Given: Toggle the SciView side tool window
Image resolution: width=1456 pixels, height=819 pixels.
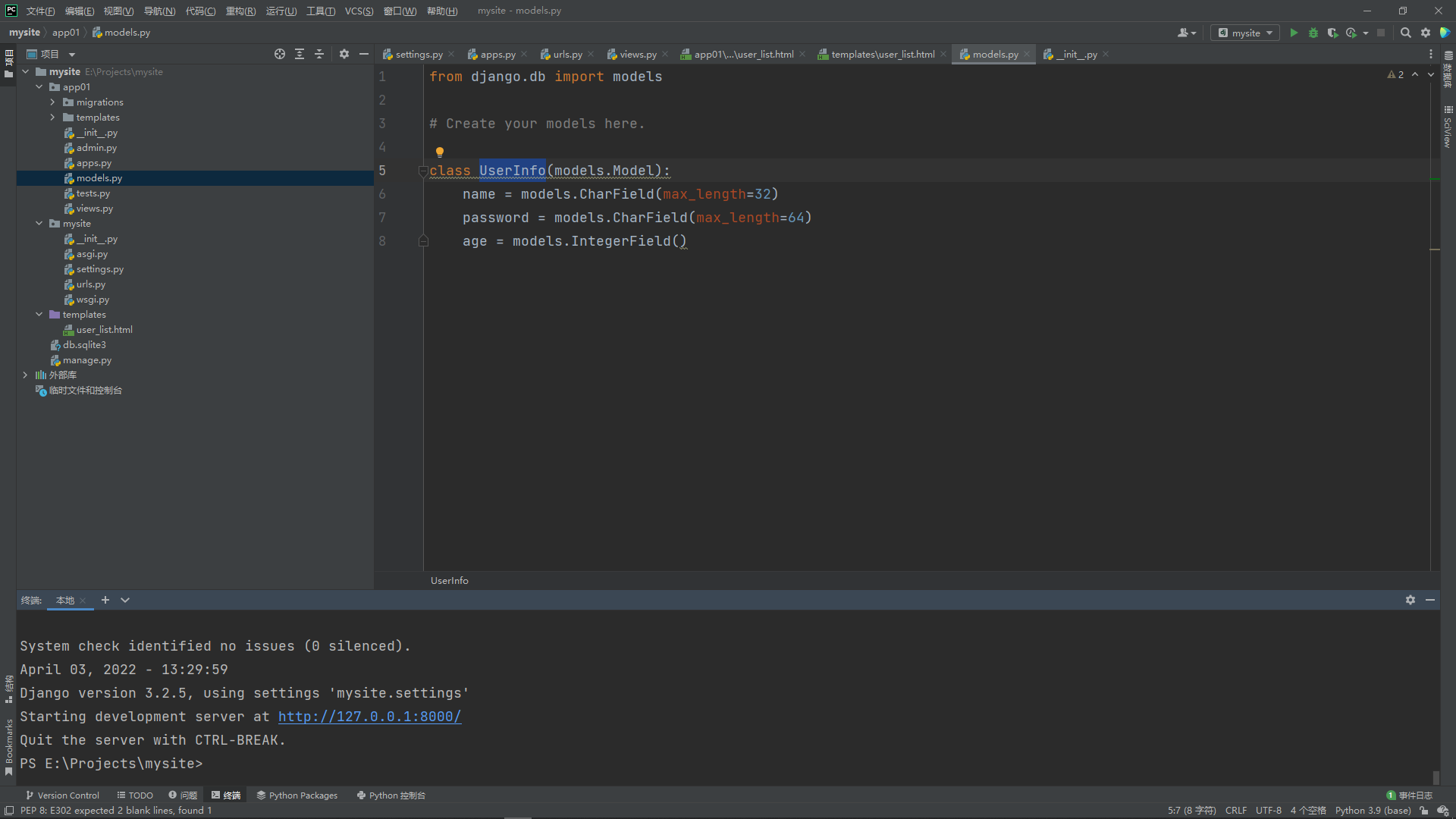Looking at the screenshot, I should pyautogui.click(x=1448, y=127).
